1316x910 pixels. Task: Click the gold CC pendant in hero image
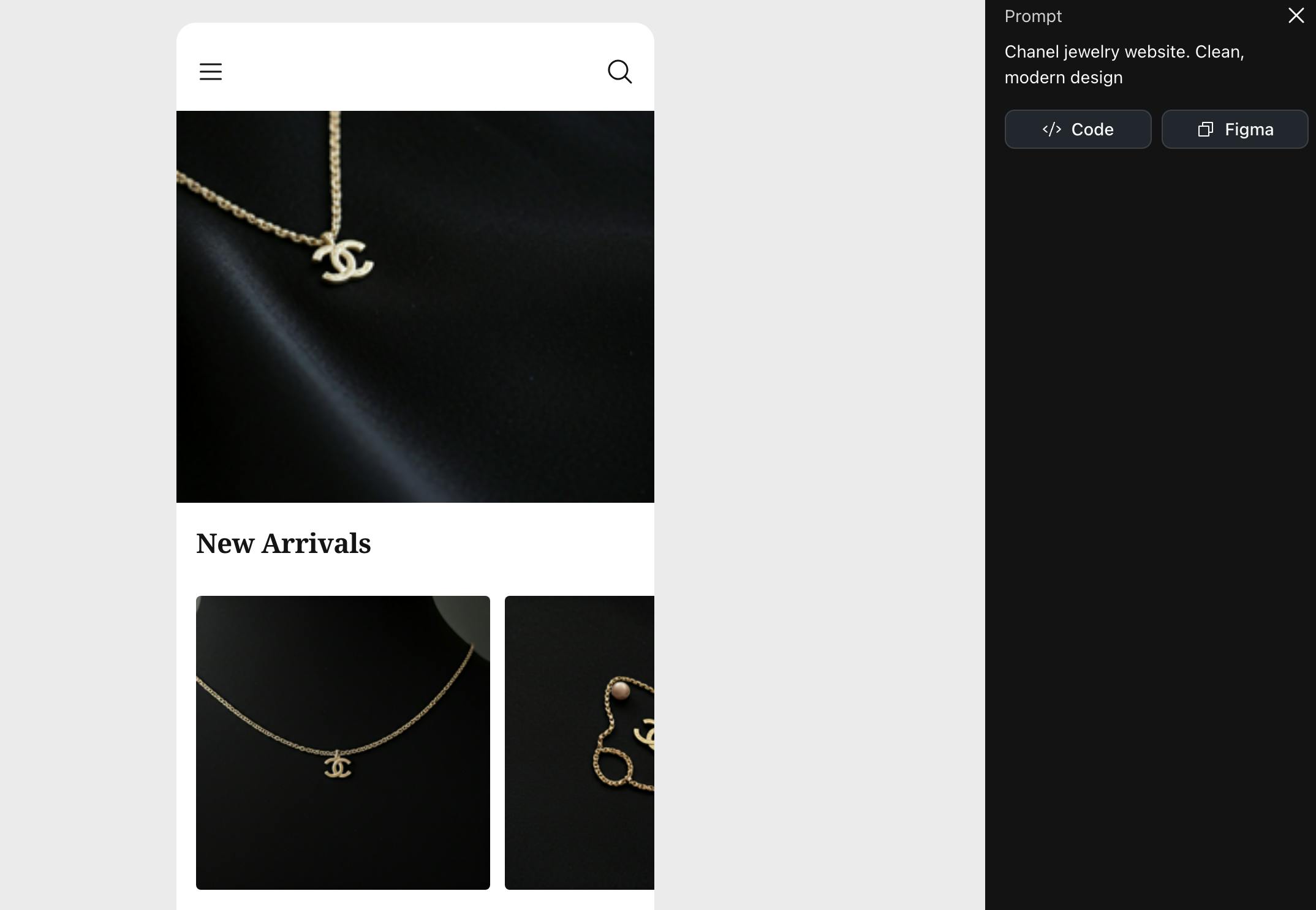342,261
